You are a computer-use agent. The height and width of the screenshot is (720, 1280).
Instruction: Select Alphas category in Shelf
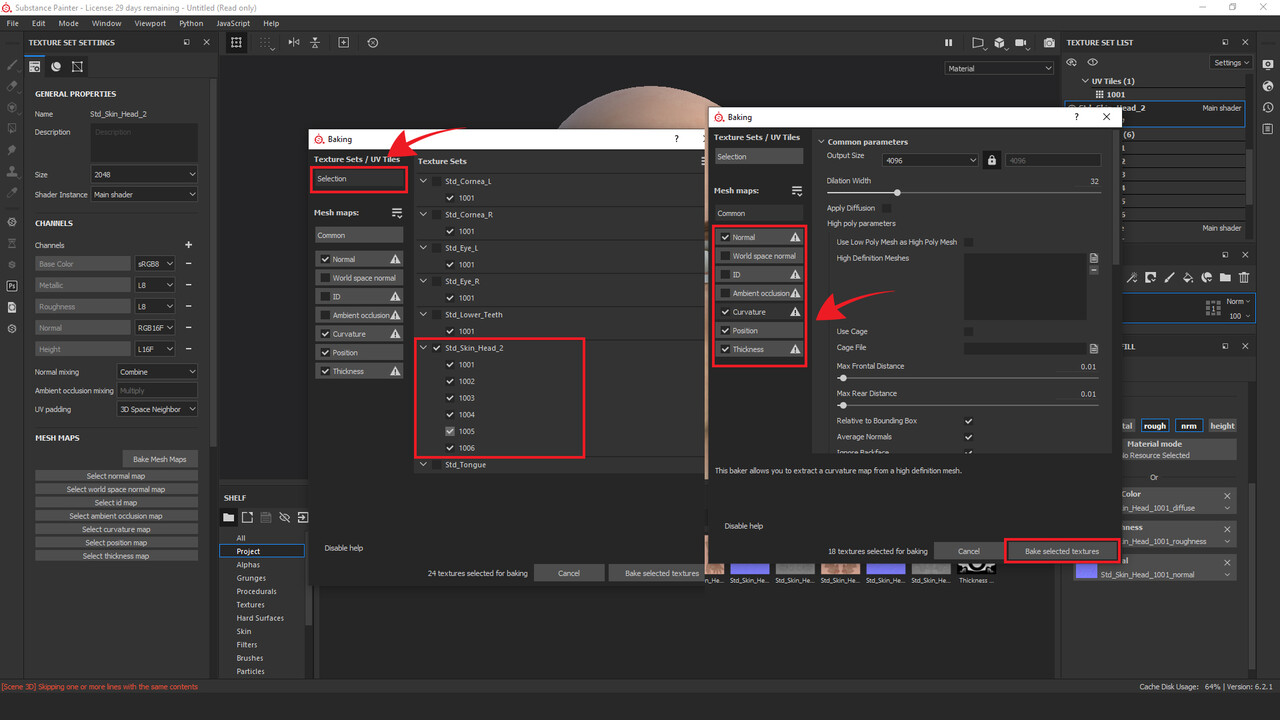tap(248, 565)
